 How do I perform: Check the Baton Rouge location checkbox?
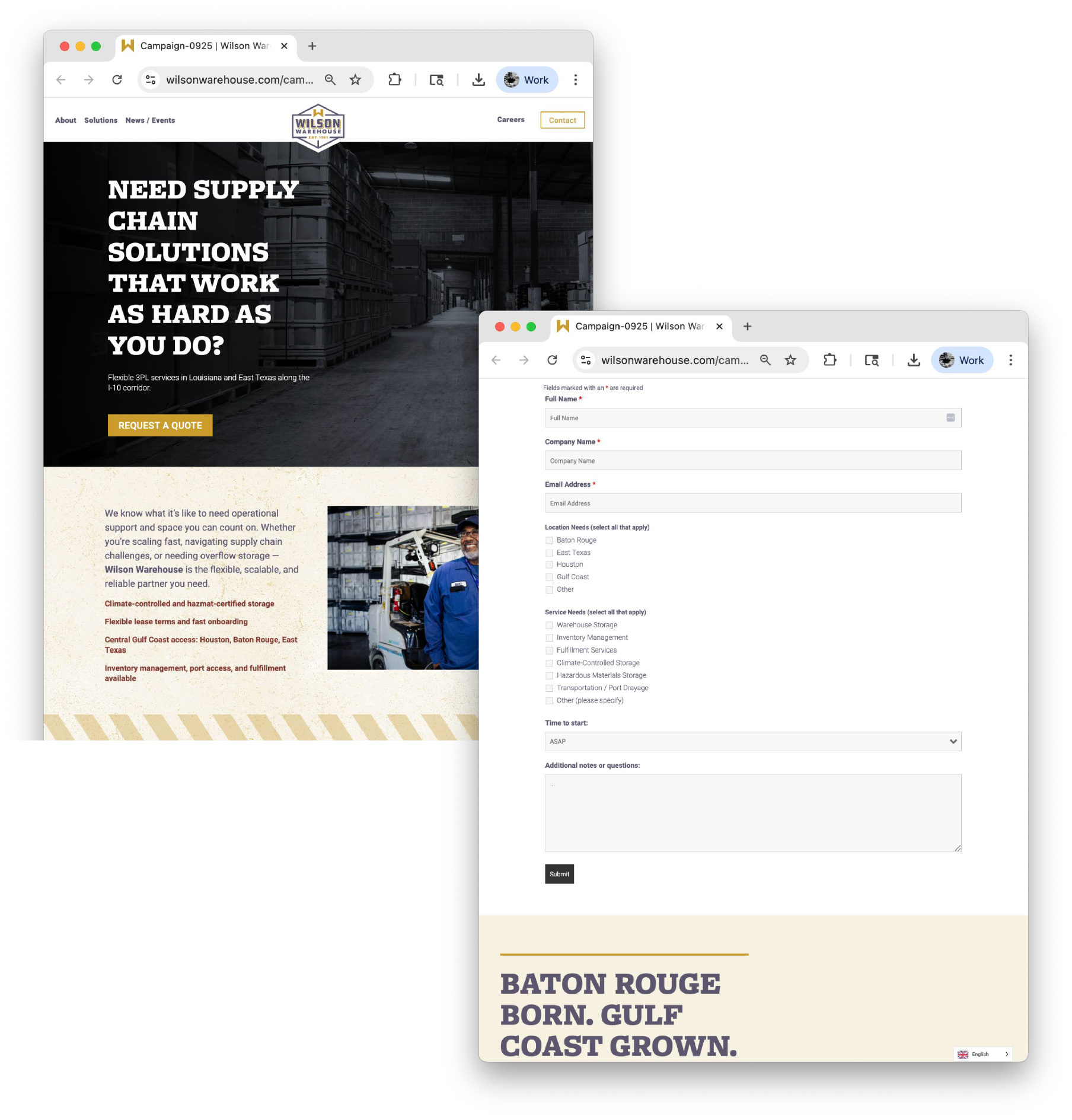pyautogui.click(x=549, y=541)
